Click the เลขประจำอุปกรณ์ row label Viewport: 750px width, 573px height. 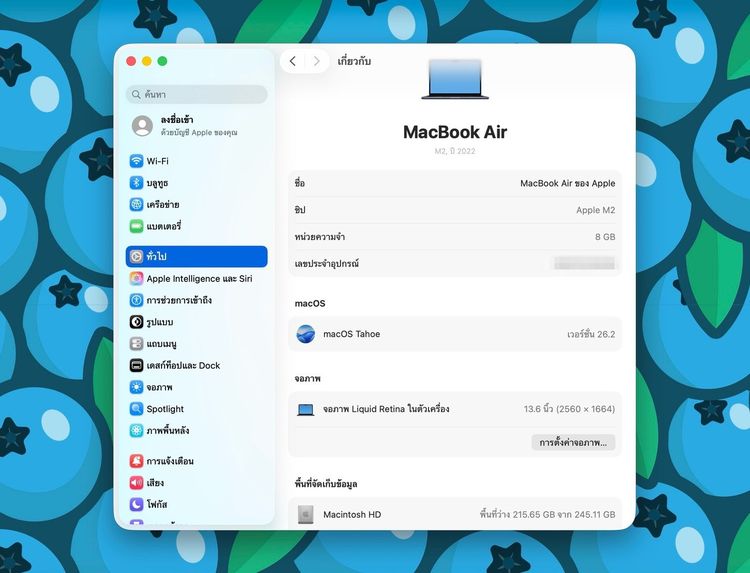tap(327, 264)
